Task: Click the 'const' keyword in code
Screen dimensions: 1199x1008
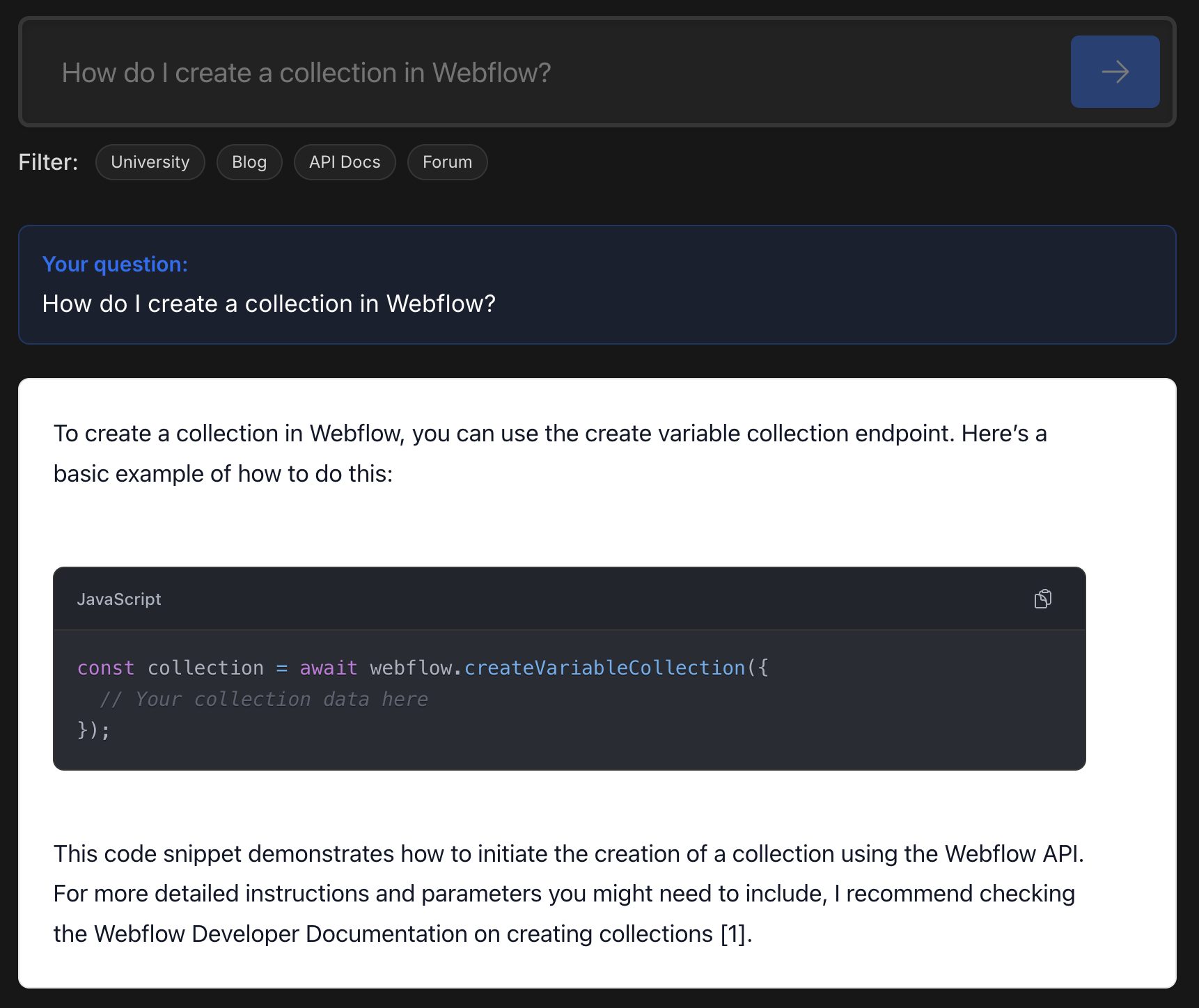Action: click(105, 668)
